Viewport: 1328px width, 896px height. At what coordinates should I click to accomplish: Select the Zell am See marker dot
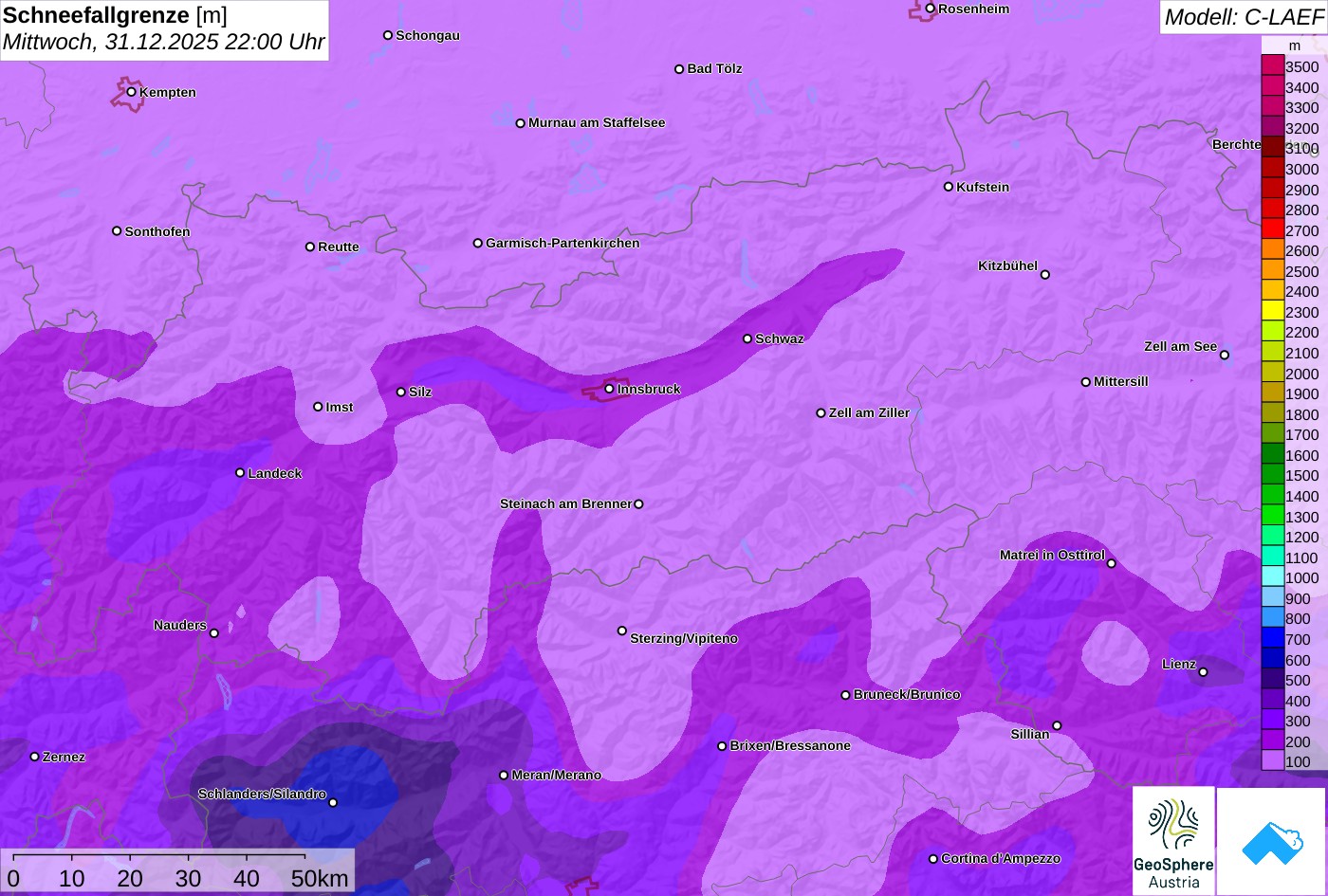[1224, 355]
